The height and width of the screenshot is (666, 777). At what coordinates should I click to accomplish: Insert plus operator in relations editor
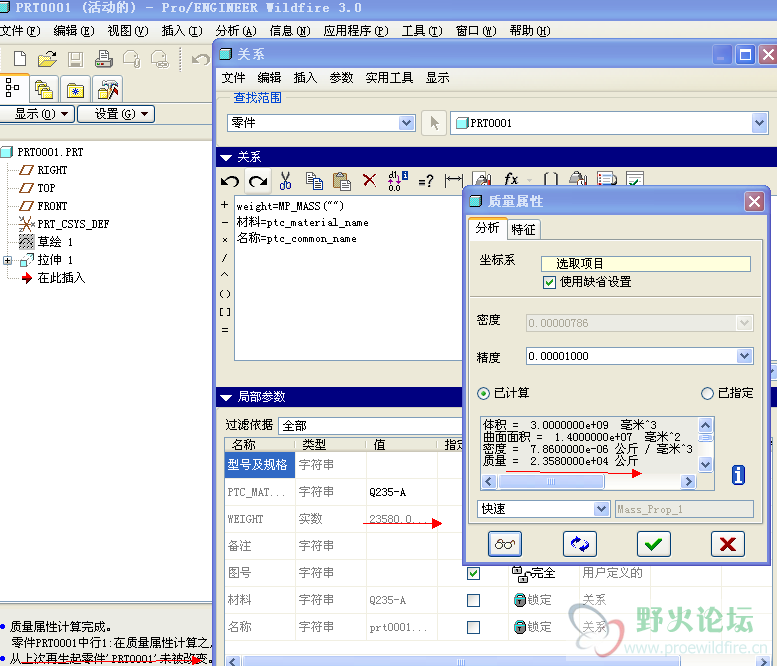224,205
